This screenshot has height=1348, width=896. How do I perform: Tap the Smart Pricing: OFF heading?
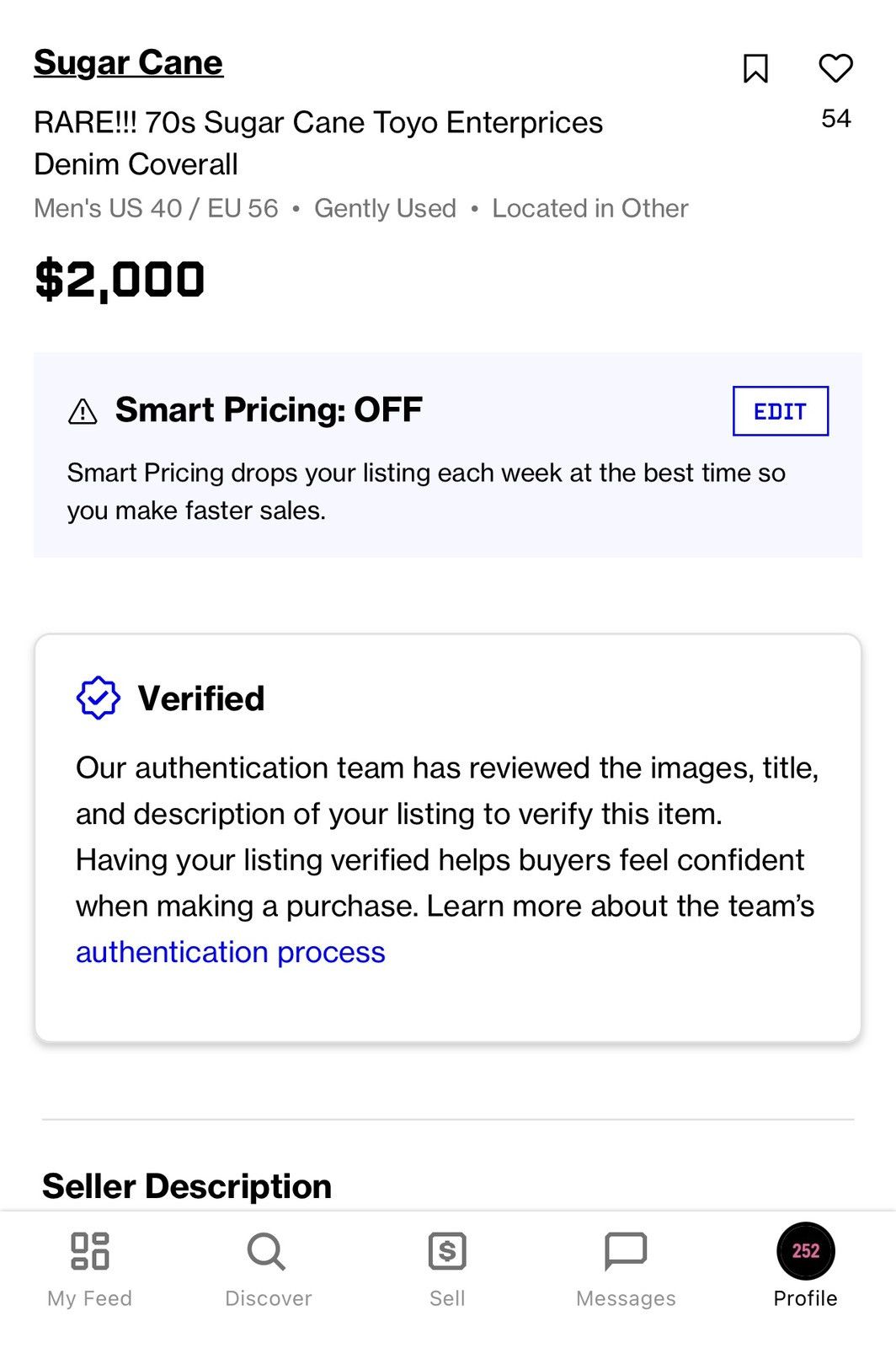(269, 410)
